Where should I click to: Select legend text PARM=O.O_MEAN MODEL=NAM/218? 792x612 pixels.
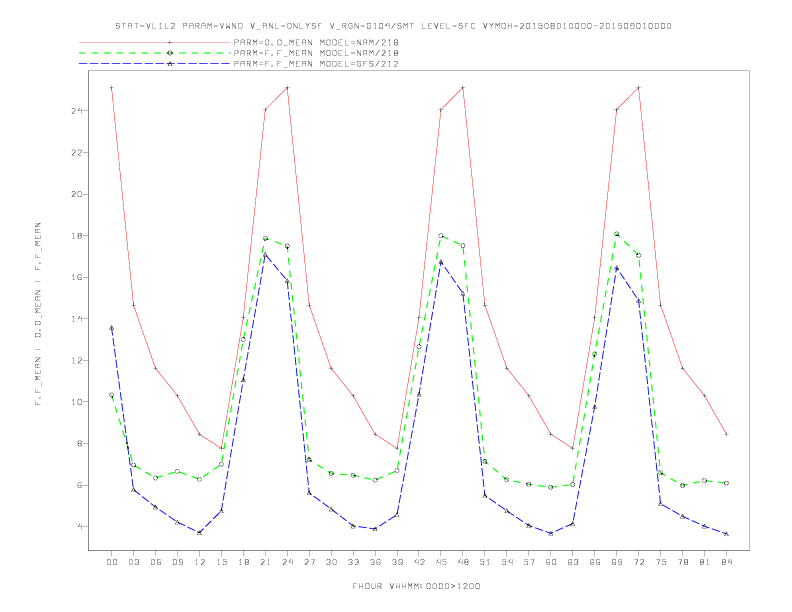pos(316,42)
